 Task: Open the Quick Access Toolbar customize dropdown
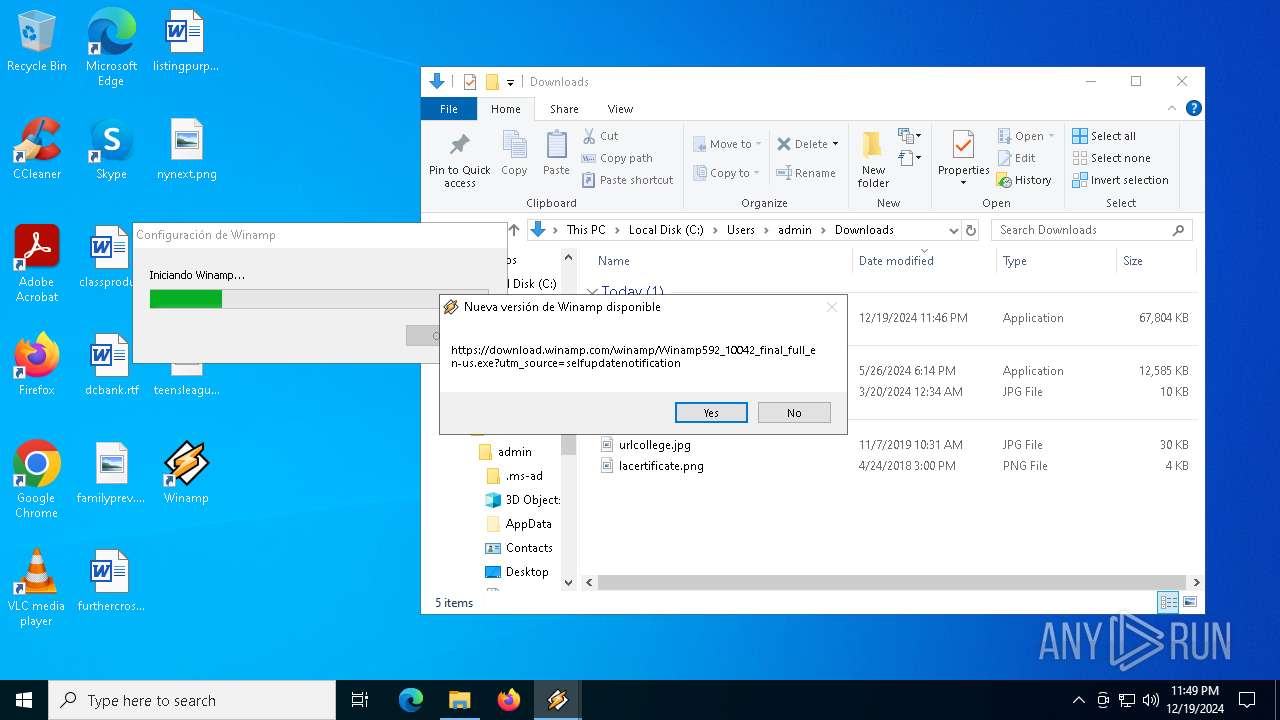510,82
